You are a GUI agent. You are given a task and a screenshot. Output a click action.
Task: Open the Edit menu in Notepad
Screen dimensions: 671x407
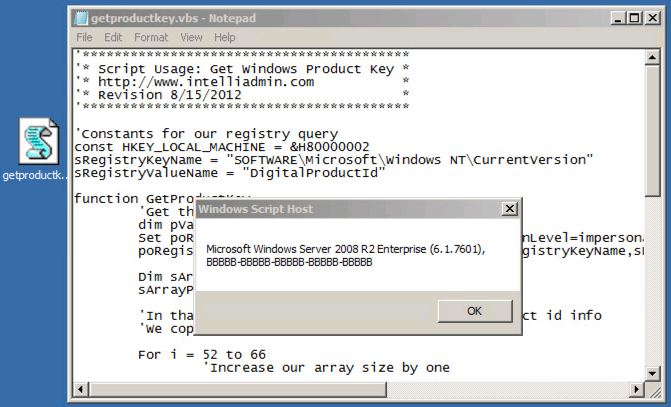(x=113, y=37)
